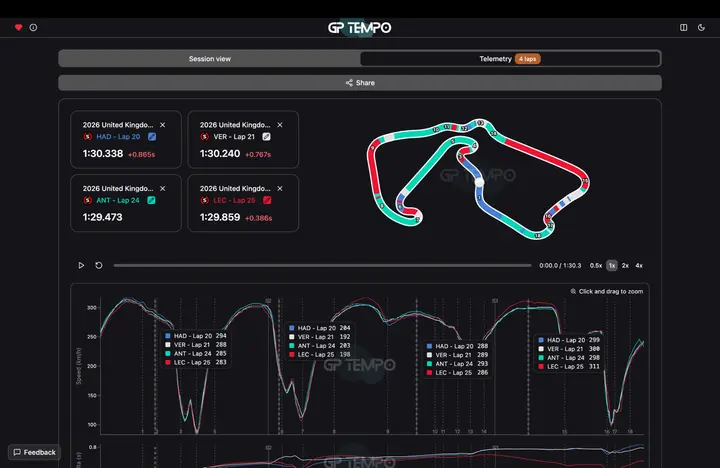Click the magnifier icon next to zoom hint
Viewport: 720px width, 468px height.
tap(573, 291)
